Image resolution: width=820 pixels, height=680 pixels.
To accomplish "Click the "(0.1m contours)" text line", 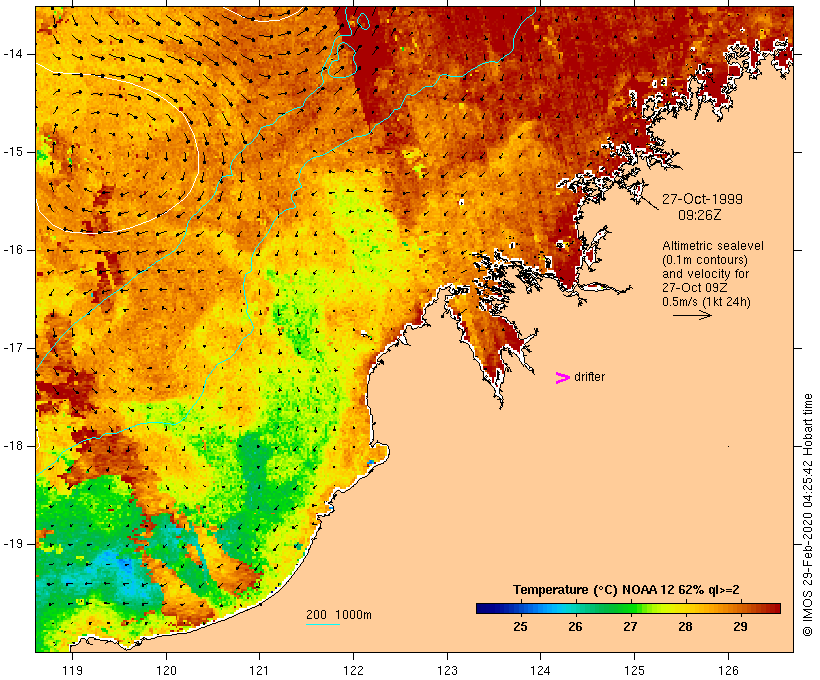I will [705, 259].
